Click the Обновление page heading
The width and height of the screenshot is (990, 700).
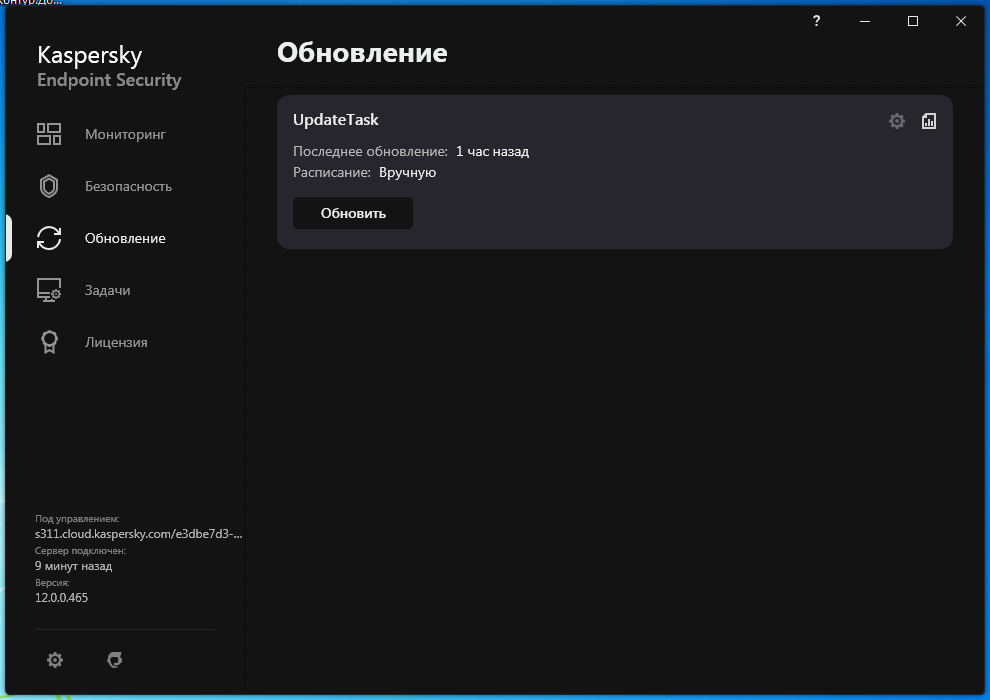pos(362,52)
